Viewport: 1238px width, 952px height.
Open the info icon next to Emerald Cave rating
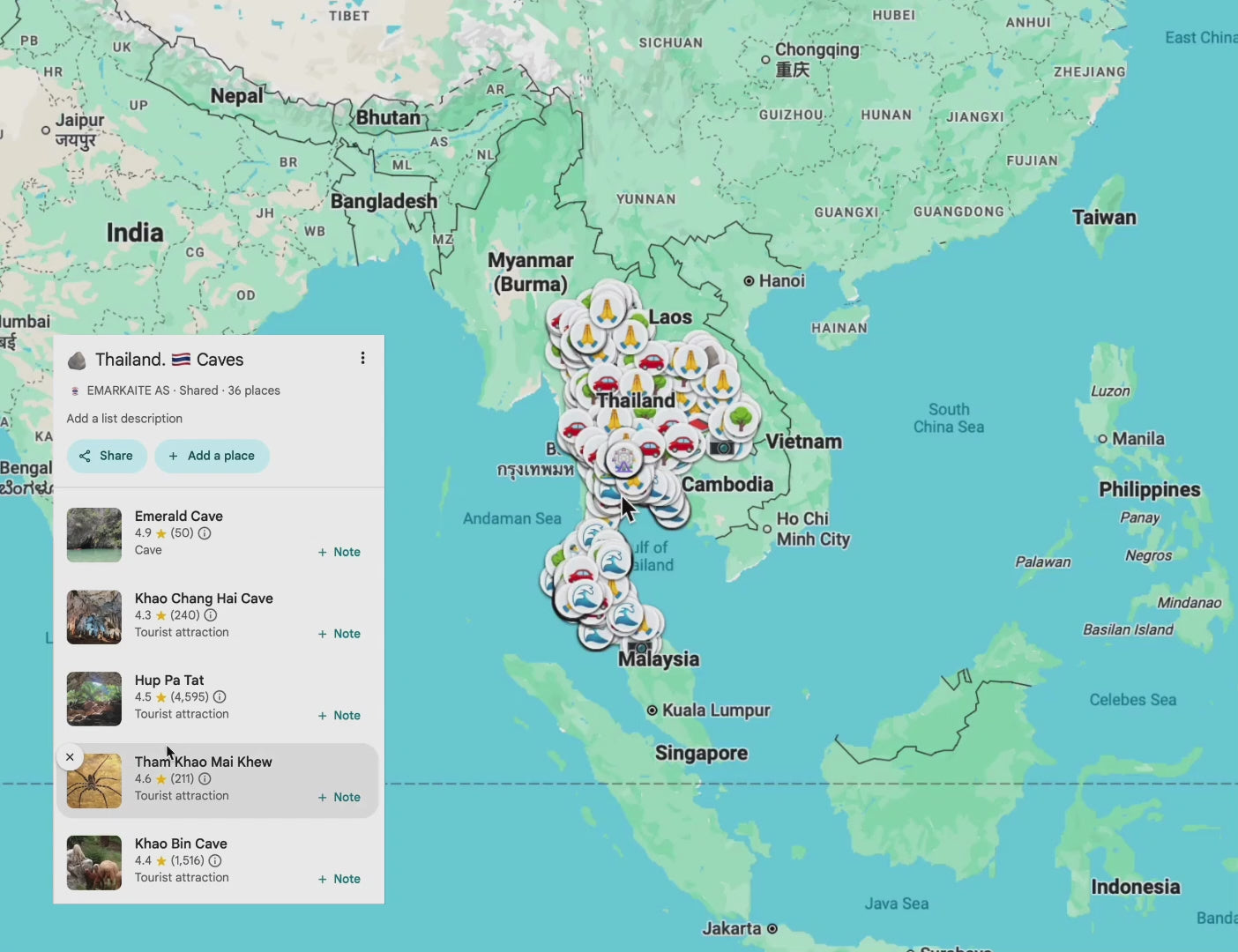(205, 533)
